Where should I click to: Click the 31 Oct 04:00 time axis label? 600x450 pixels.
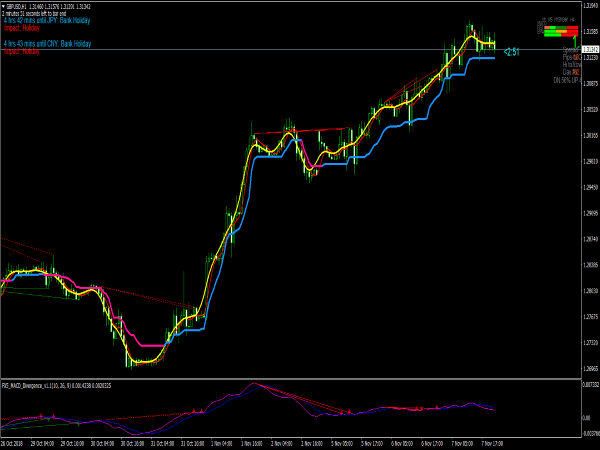pyautogui.click(x=162, y=444)
